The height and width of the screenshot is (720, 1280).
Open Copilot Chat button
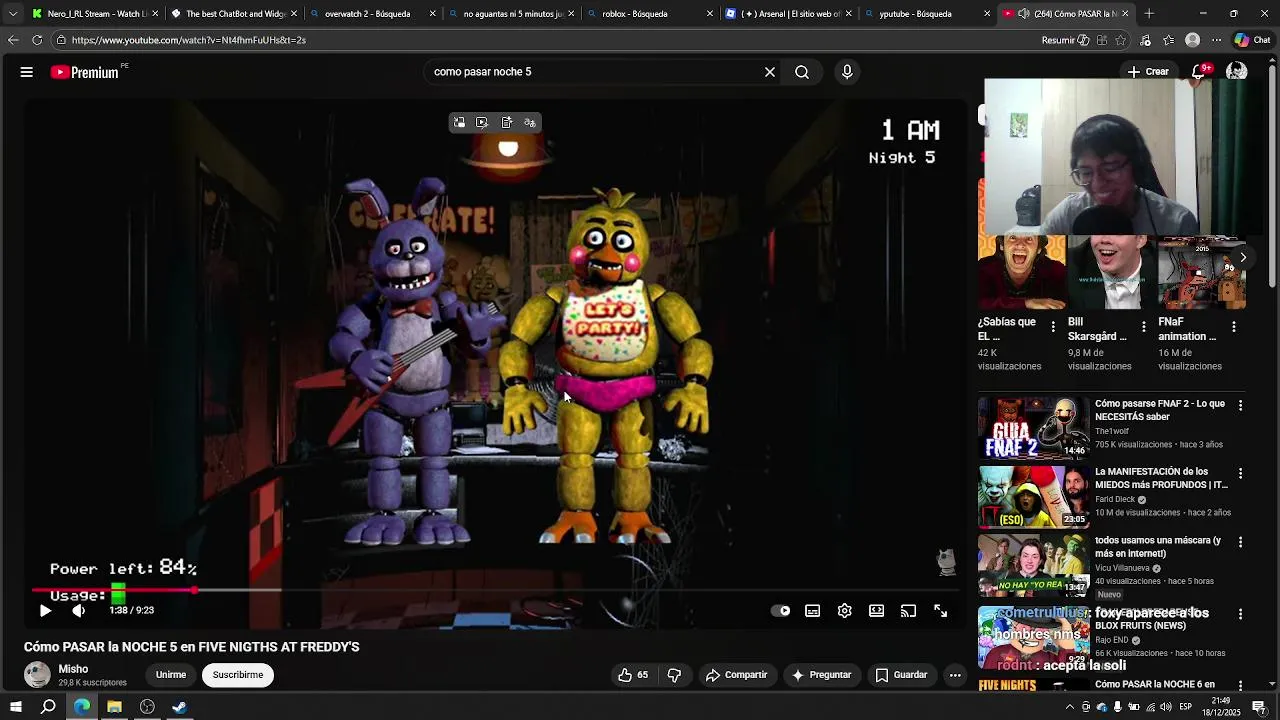tap(1252, 40)
